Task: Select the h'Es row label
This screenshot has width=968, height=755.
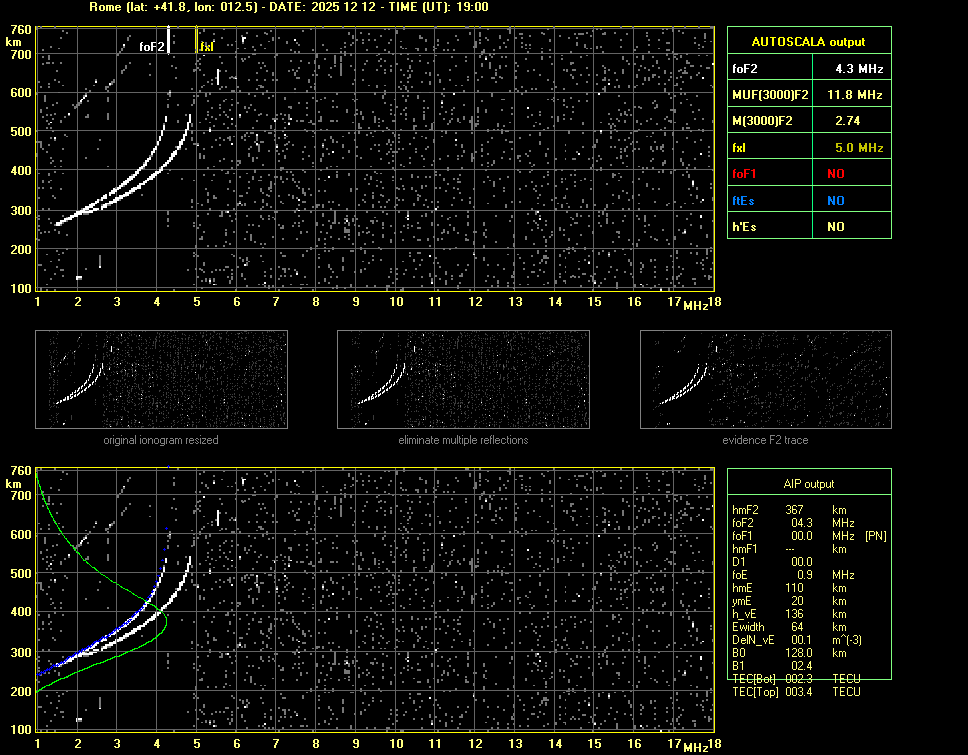Action: [x=743, y=227]
